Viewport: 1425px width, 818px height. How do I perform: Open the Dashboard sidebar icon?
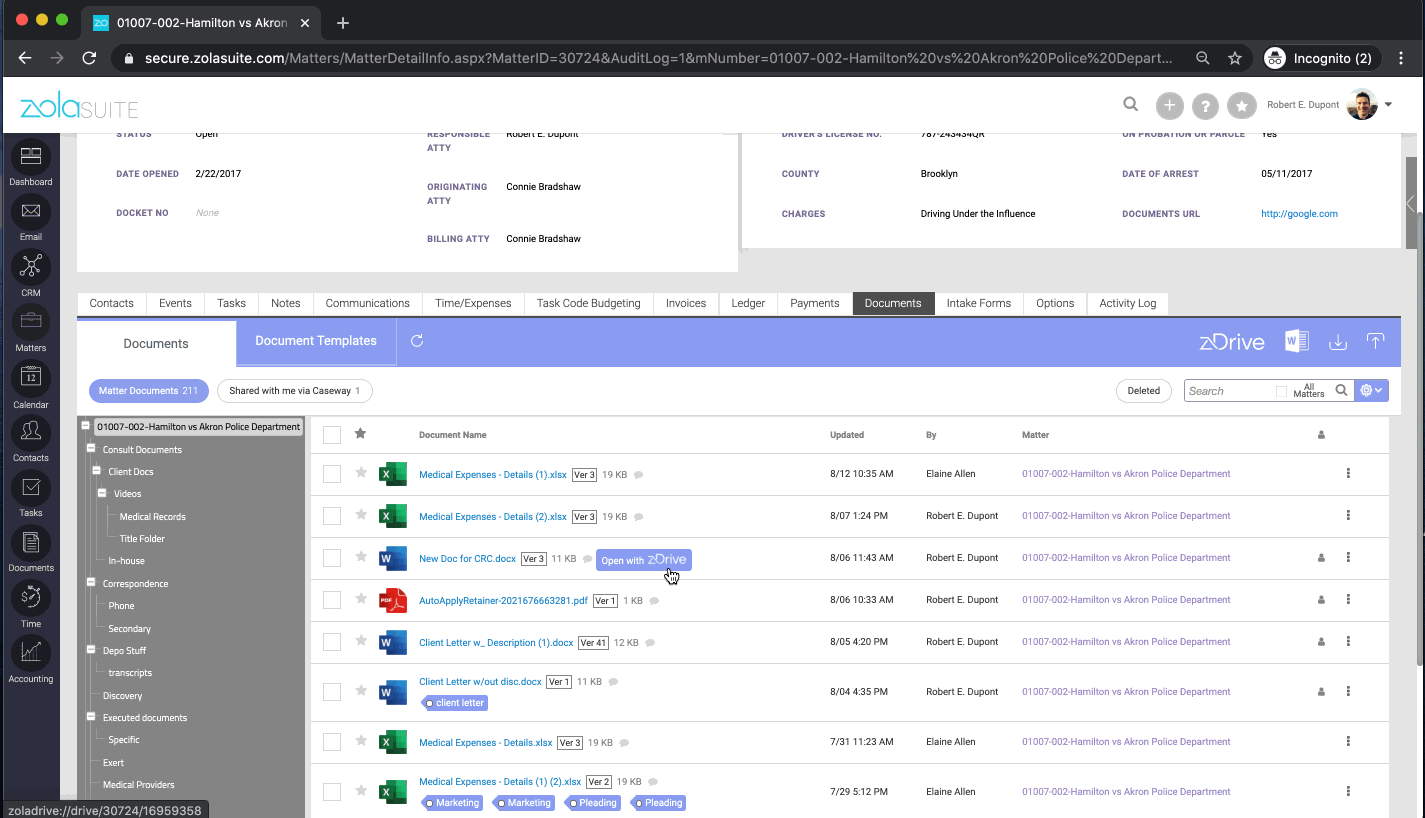(x=31, y=157)
